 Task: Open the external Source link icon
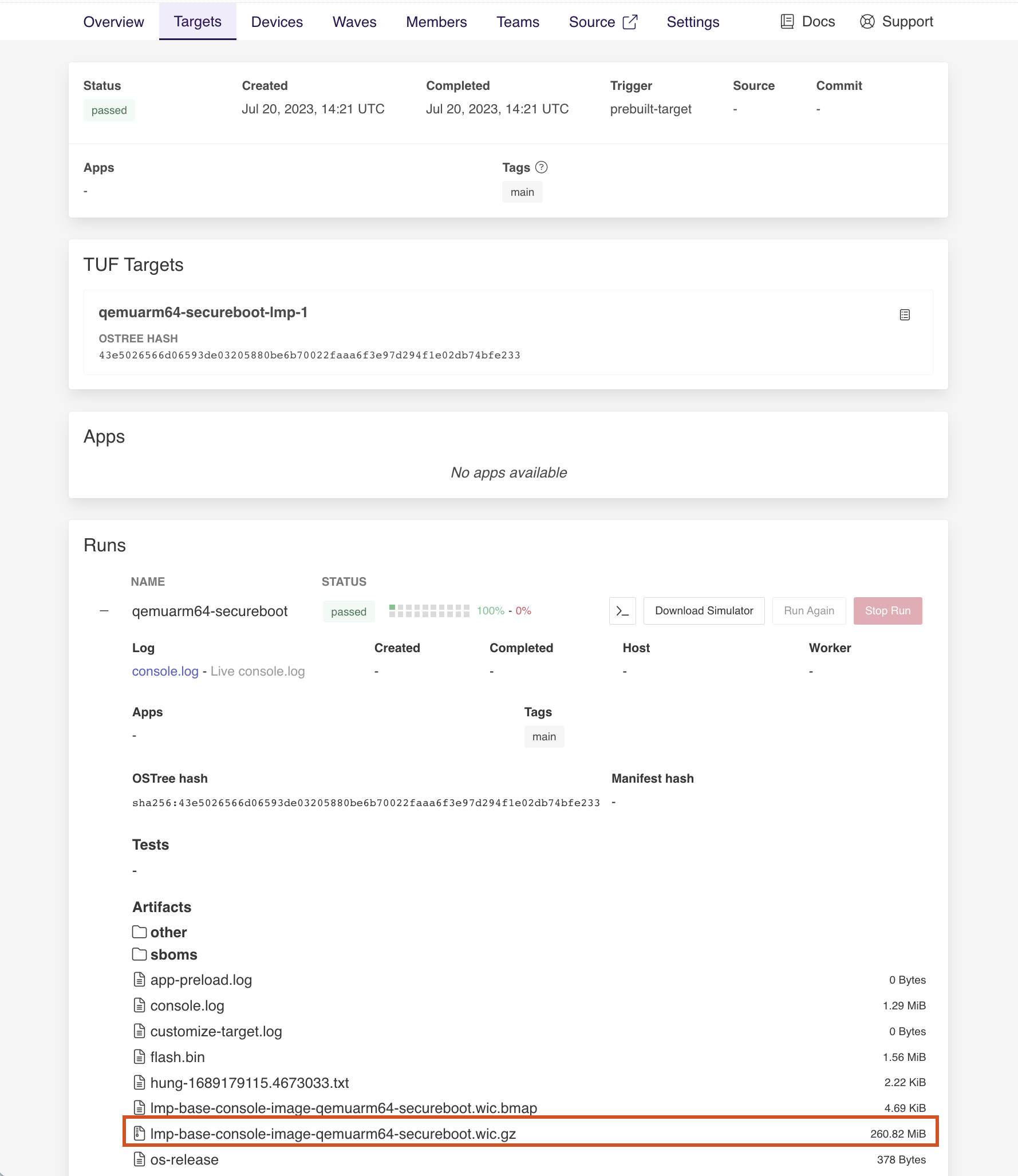point(630,22)
